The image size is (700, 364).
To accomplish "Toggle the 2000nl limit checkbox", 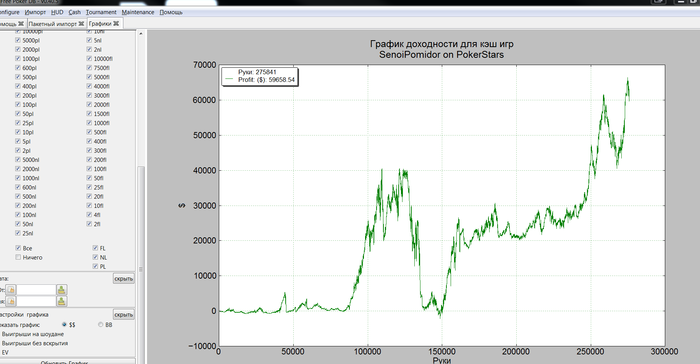I will tap(18, 169).
